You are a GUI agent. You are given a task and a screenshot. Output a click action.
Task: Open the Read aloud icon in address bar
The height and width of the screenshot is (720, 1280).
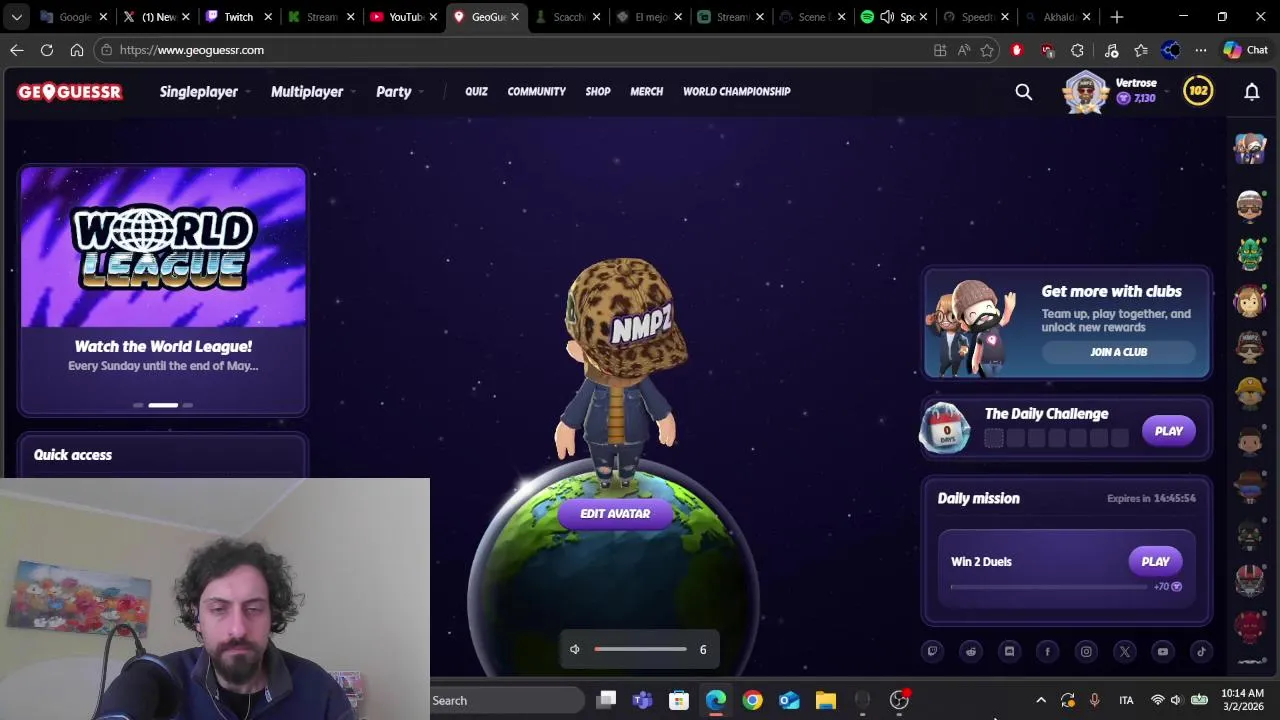(964, 50)
